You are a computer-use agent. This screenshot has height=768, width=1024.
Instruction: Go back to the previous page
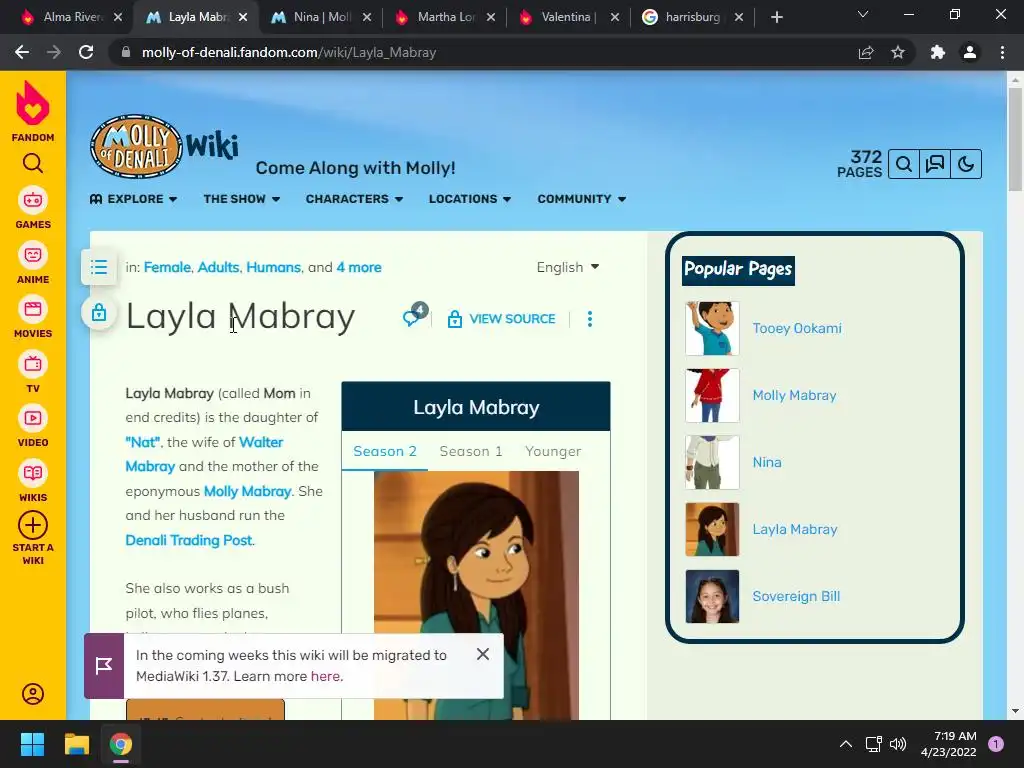click(x=22, y=52)
